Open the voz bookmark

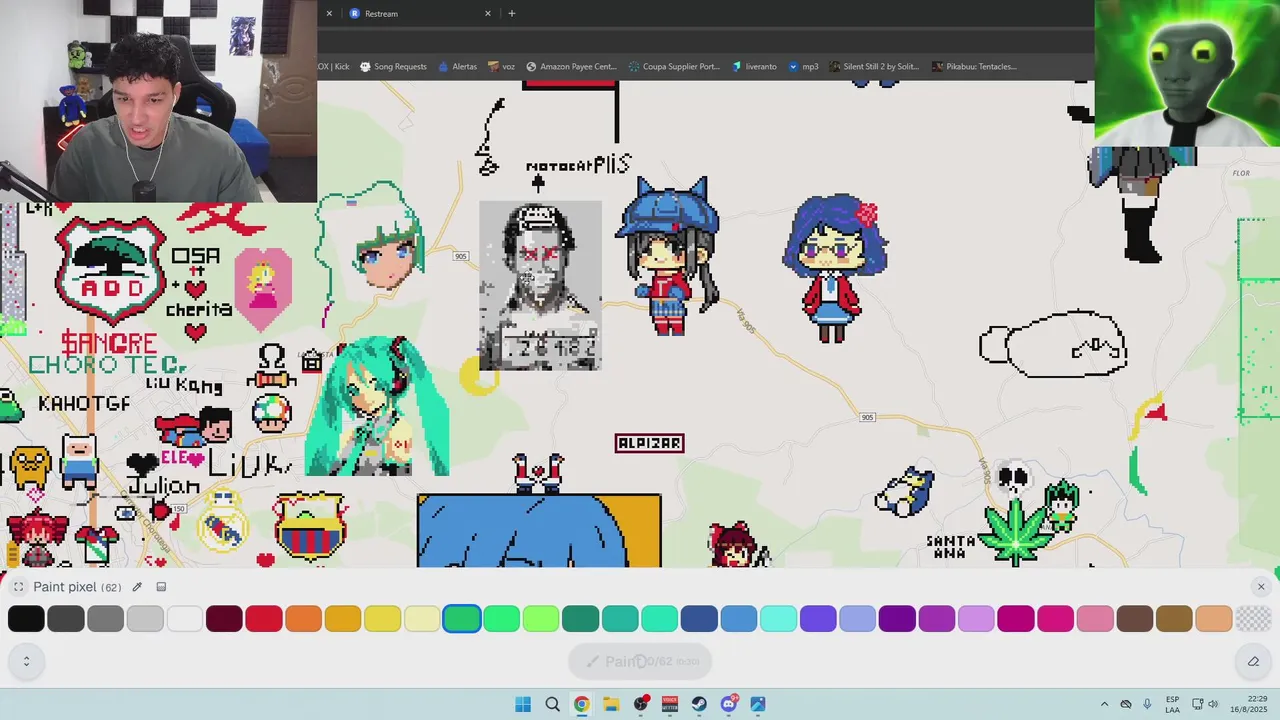tap(502, 66)
